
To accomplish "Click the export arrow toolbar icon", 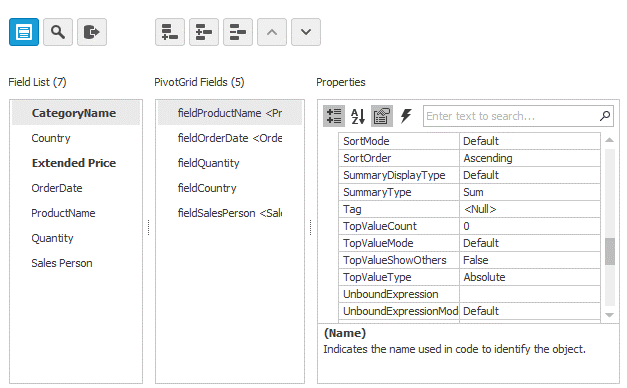I will [x=92, y=32].
